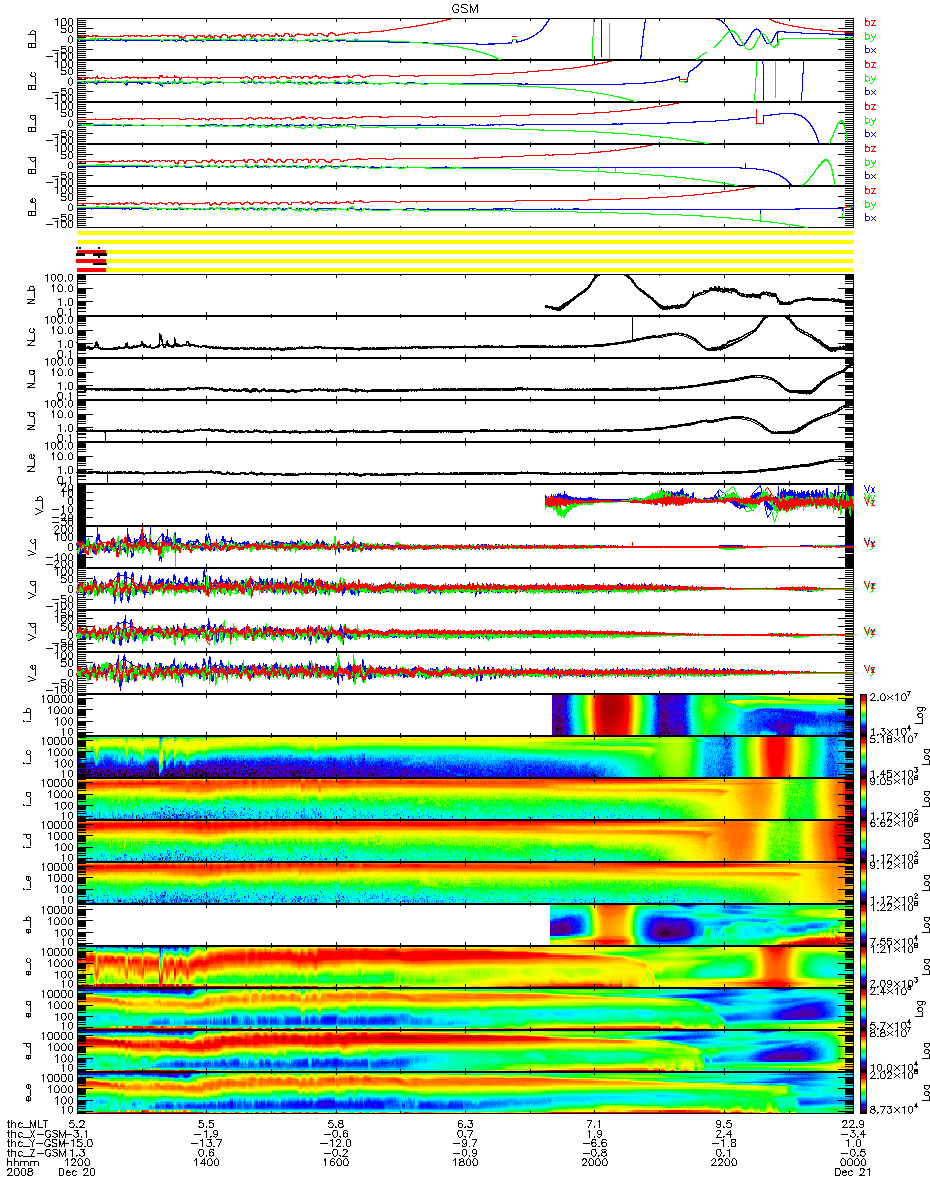The height and width of the screenshot is (1200, 930).
Task: Click the 1200 time tick label
Action: pos(78,1165)
